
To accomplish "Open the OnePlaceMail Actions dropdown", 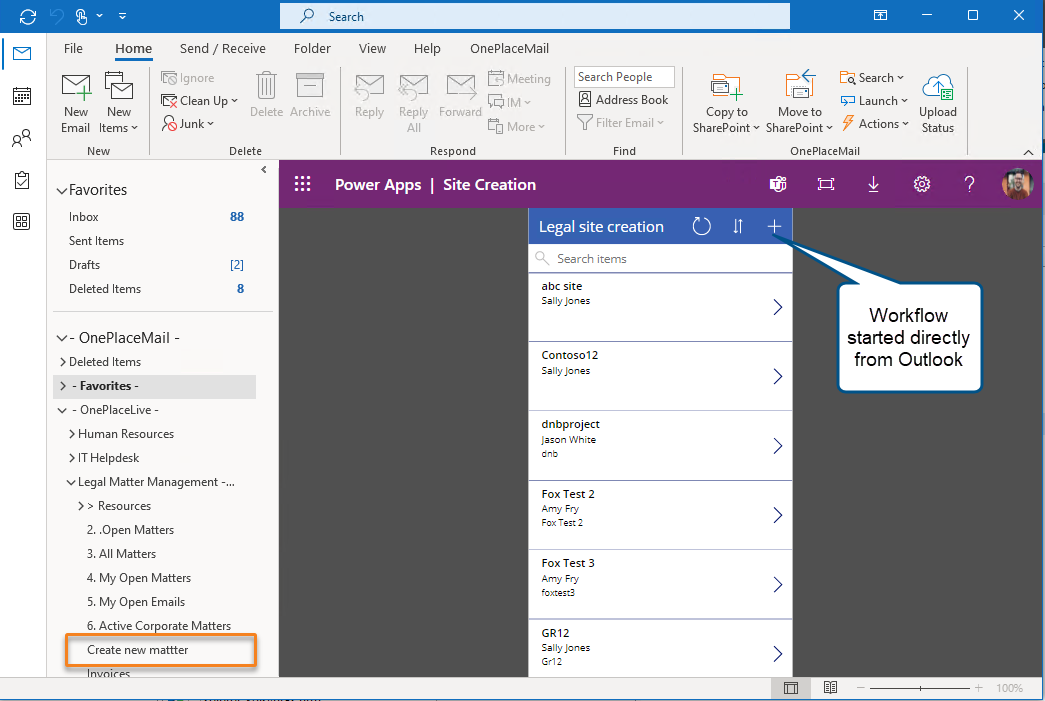I will coord(874,123).
